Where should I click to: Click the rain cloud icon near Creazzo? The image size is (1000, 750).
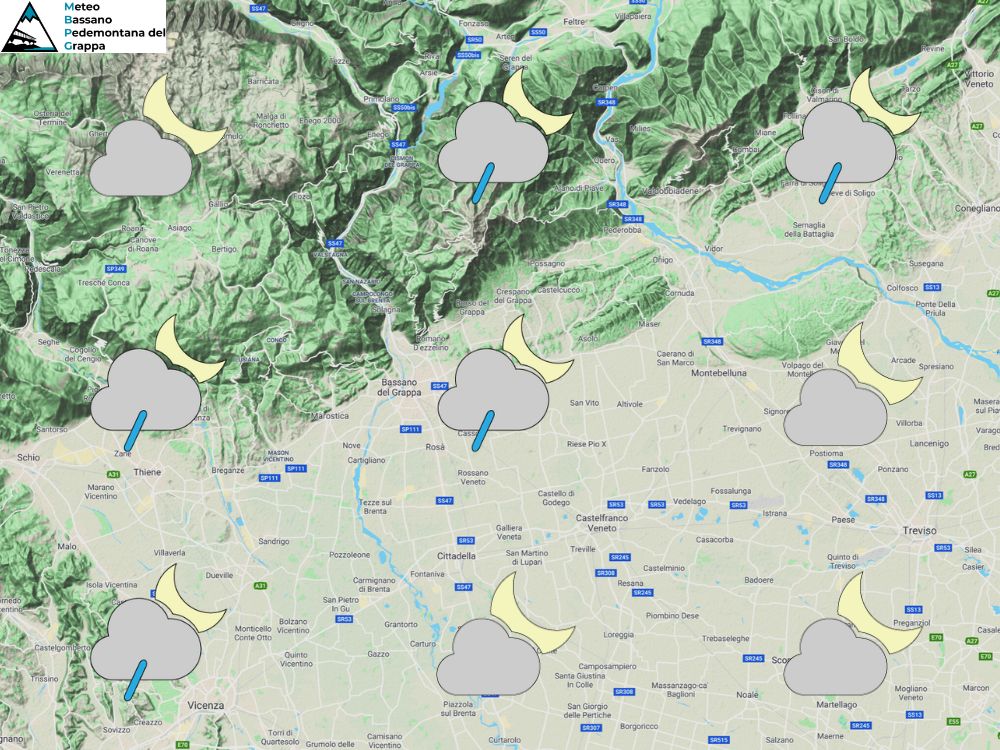tap(157, 632)
